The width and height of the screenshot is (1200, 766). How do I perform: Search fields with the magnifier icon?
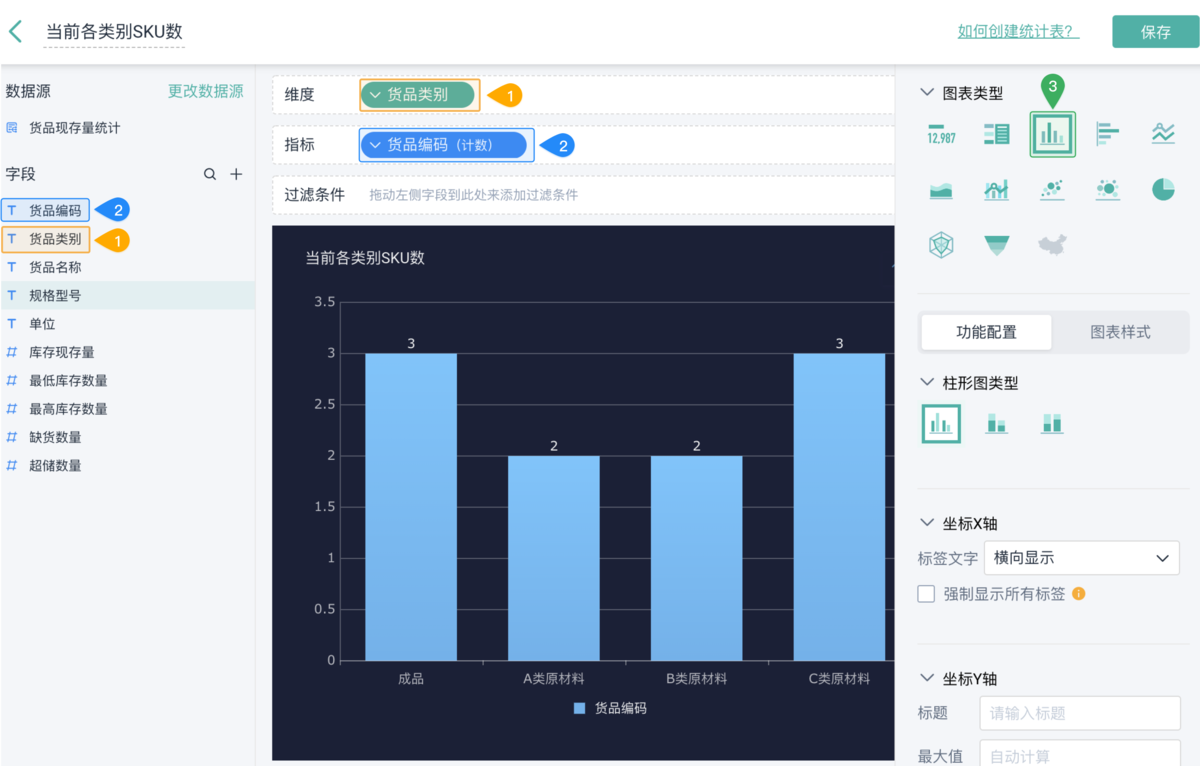[210, 174]
